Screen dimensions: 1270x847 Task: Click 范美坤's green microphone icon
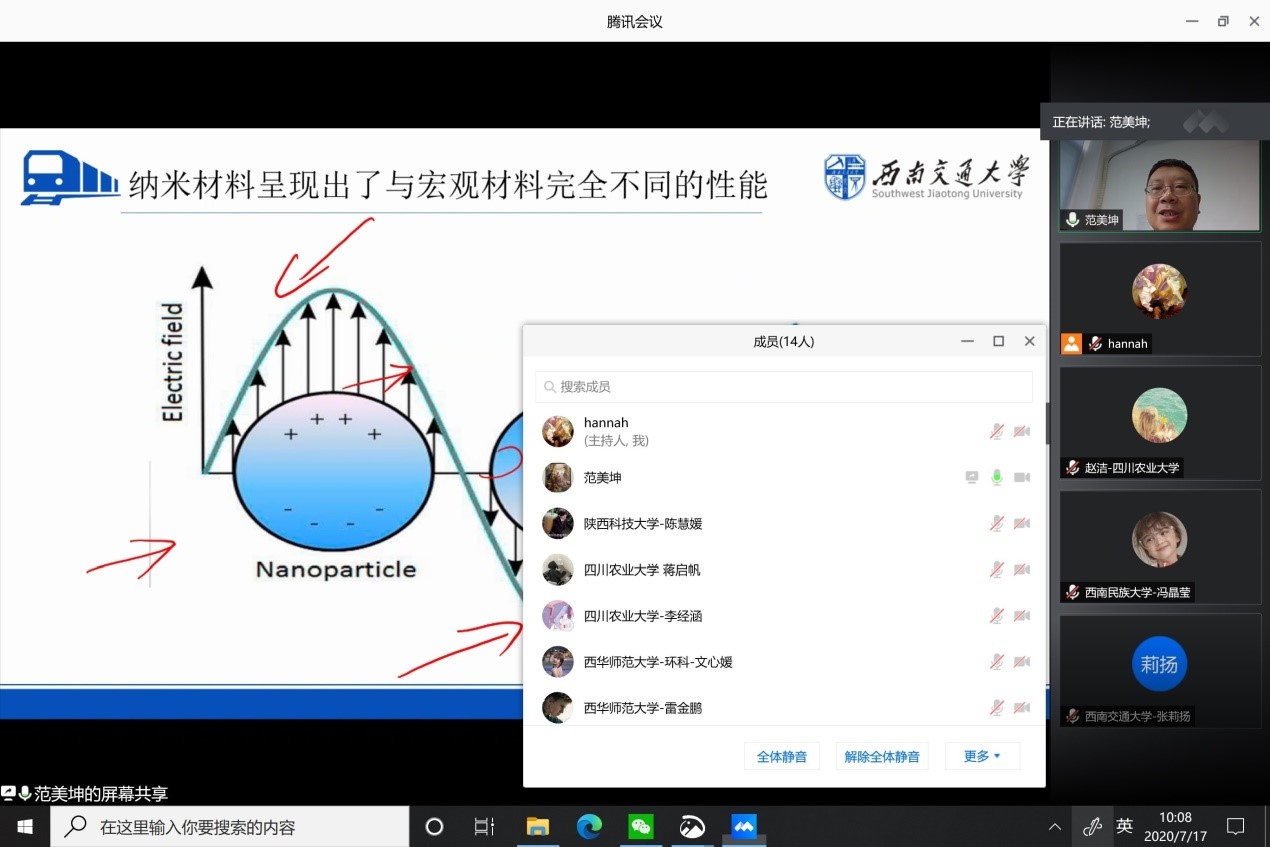tap(996, 478)
